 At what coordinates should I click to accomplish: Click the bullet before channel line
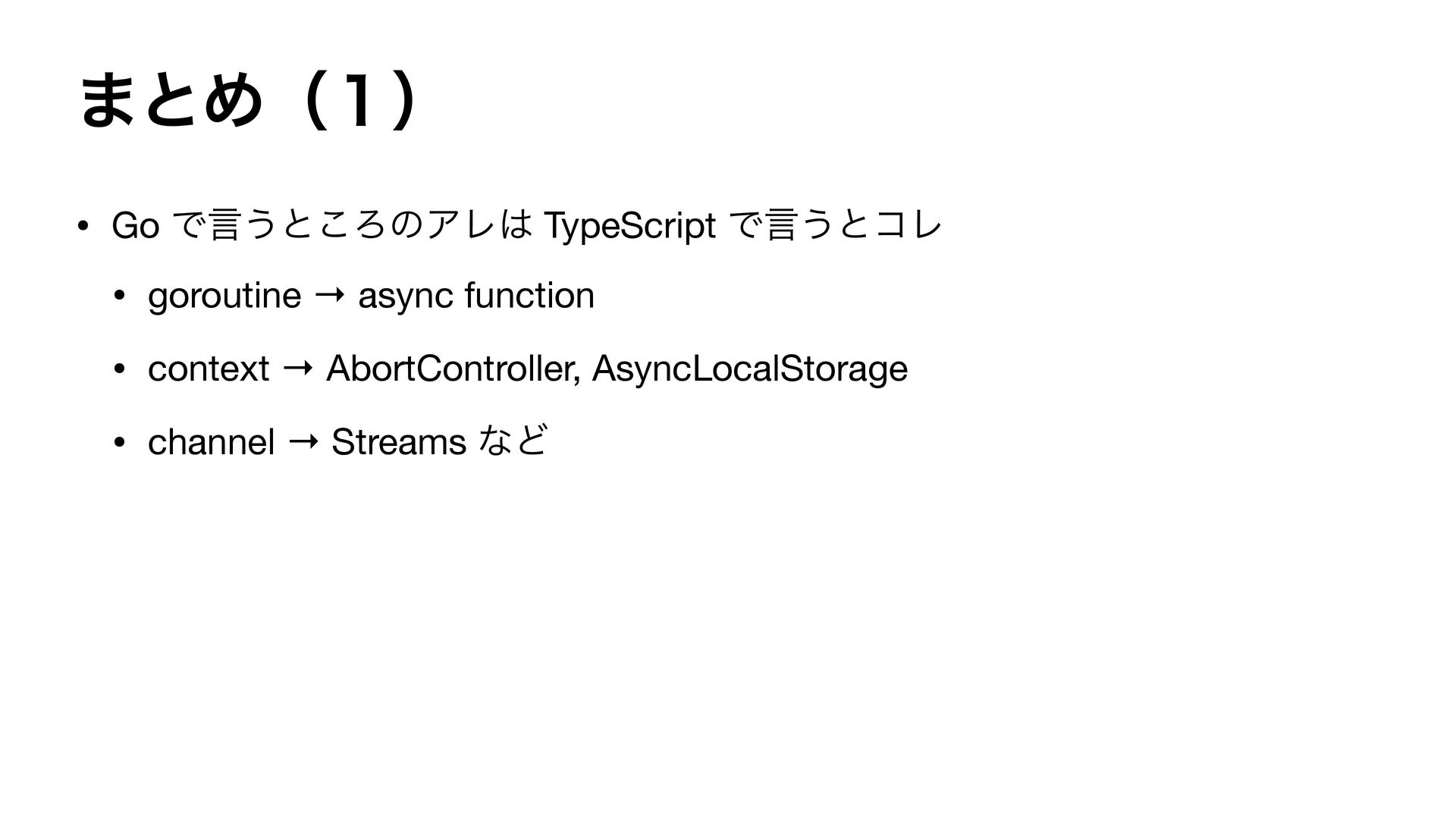tap(119, 443)
